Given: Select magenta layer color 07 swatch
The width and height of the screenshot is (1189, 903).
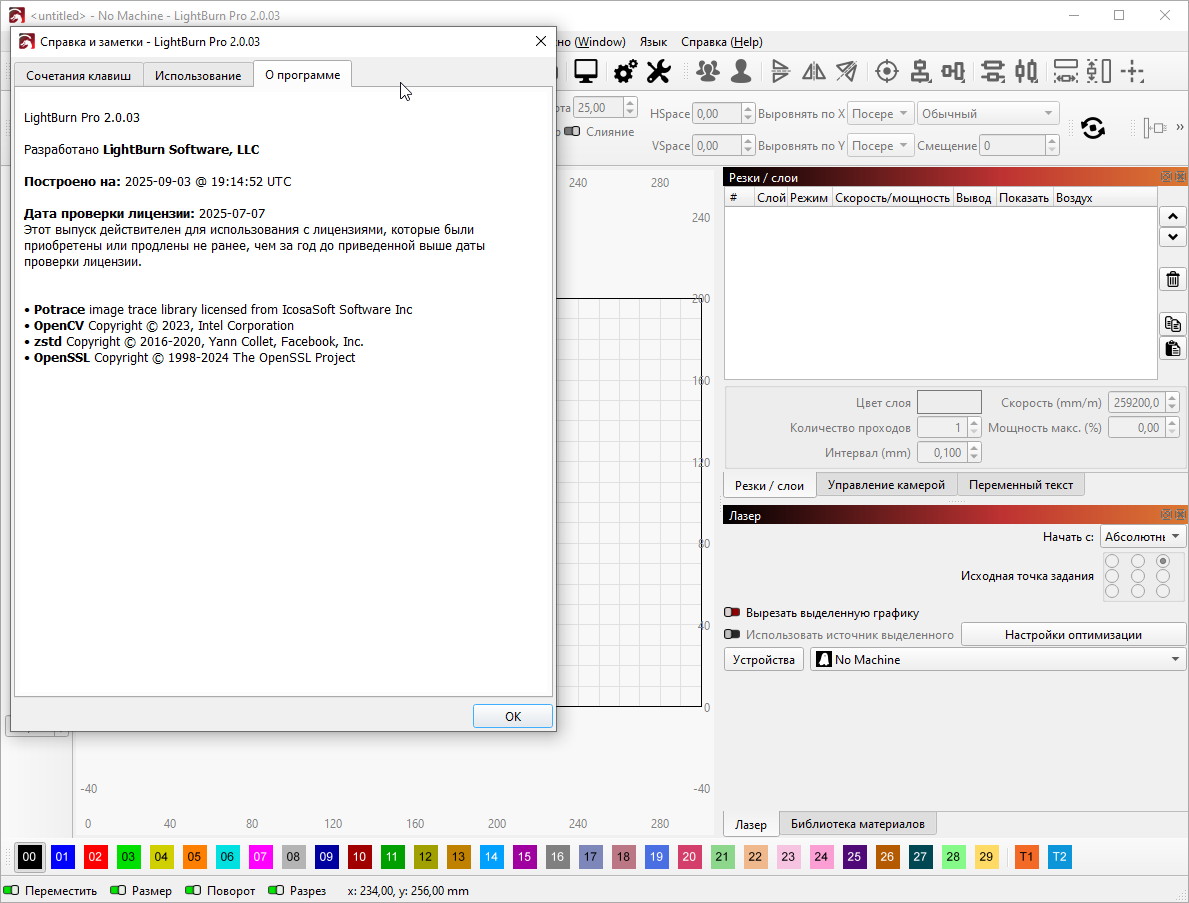Looking at the screenshot, I should (260, 857).
